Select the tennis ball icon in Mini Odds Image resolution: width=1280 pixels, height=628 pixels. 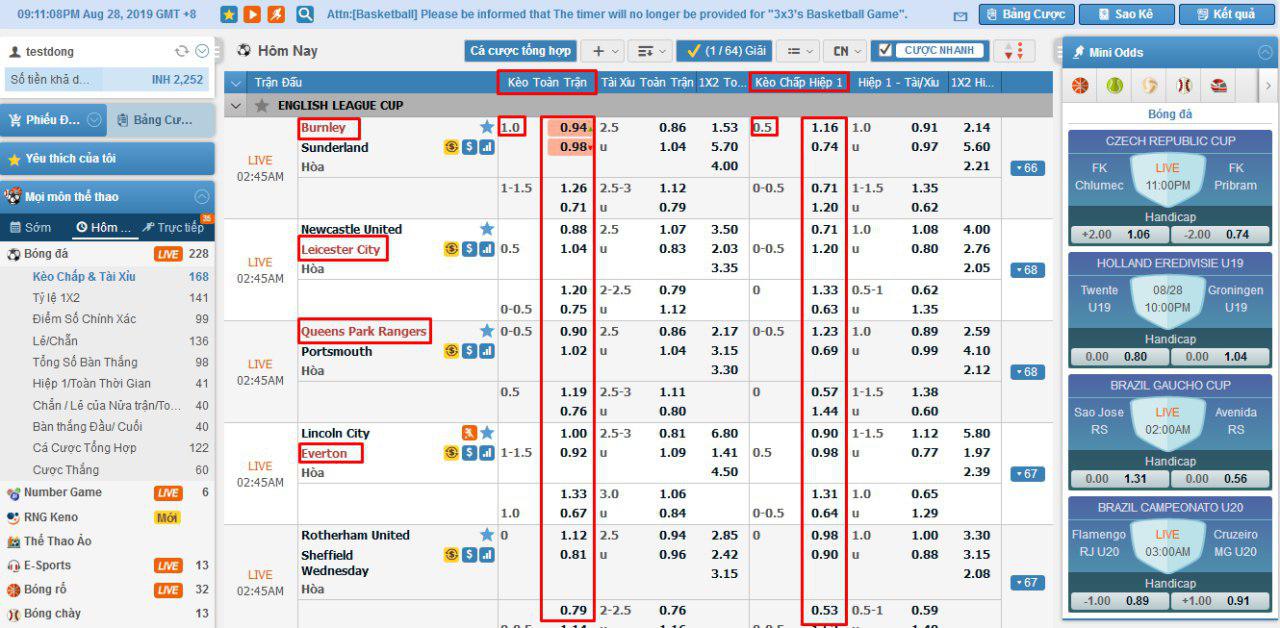coord(1114,86)
